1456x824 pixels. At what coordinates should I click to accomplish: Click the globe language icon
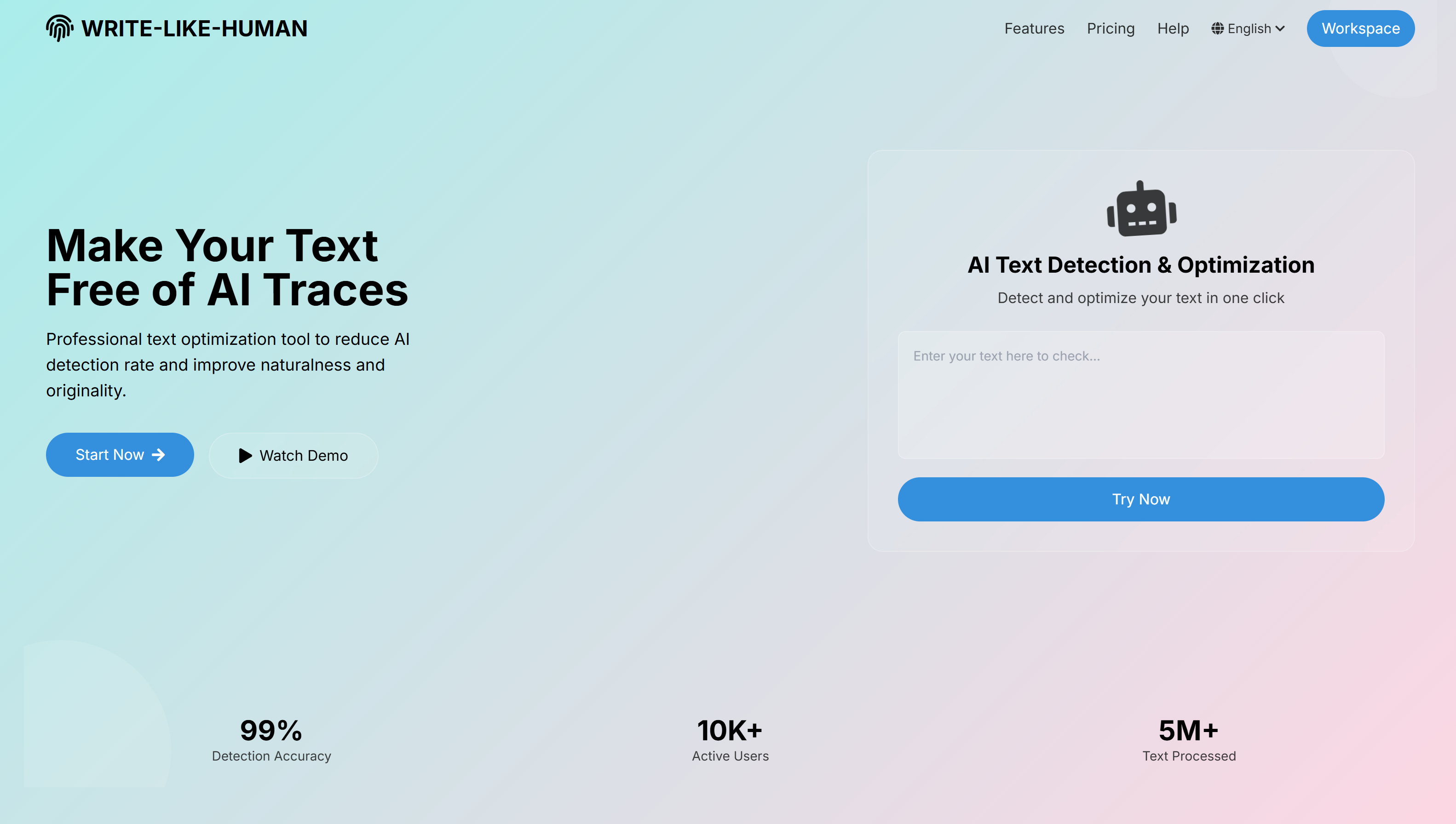[x=1217, y=29]
